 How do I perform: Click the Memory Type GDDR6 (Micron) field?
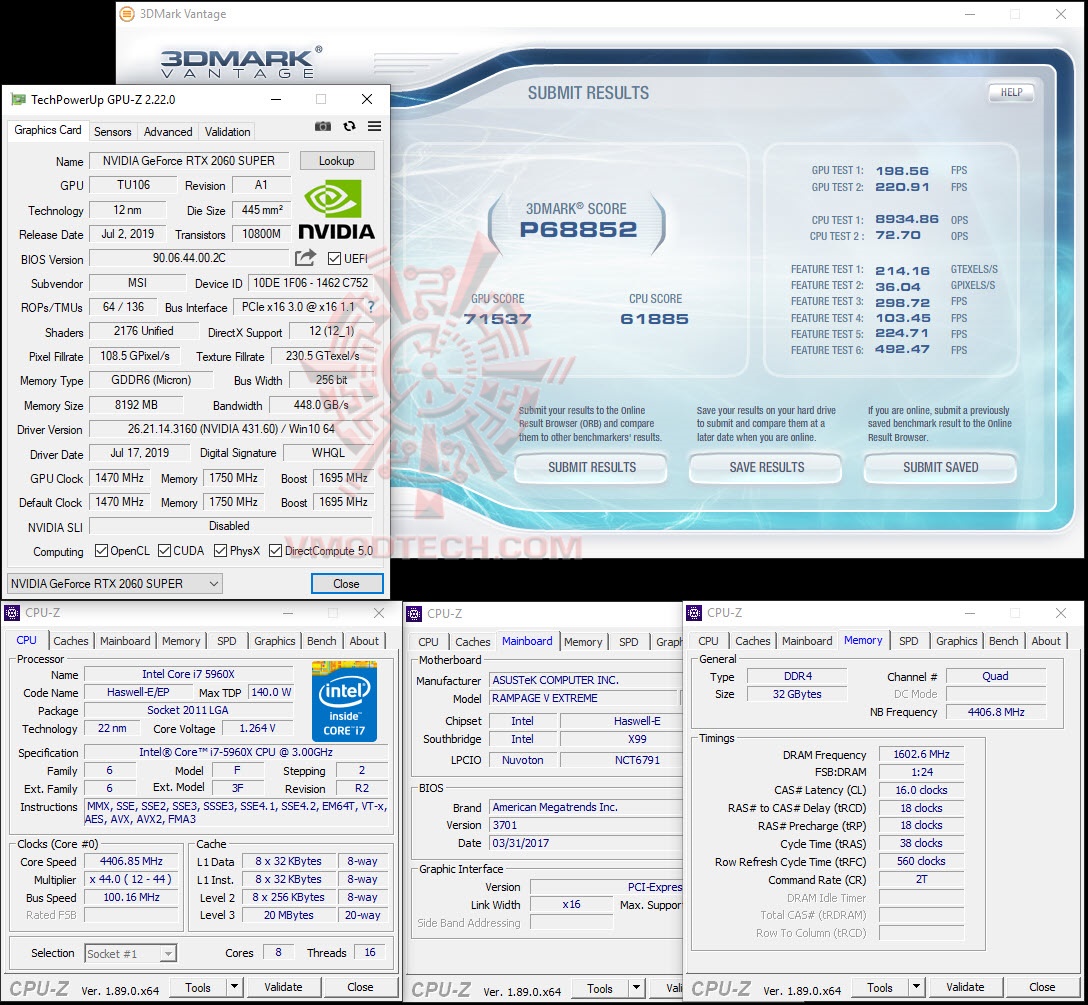[x=151, y=380]
